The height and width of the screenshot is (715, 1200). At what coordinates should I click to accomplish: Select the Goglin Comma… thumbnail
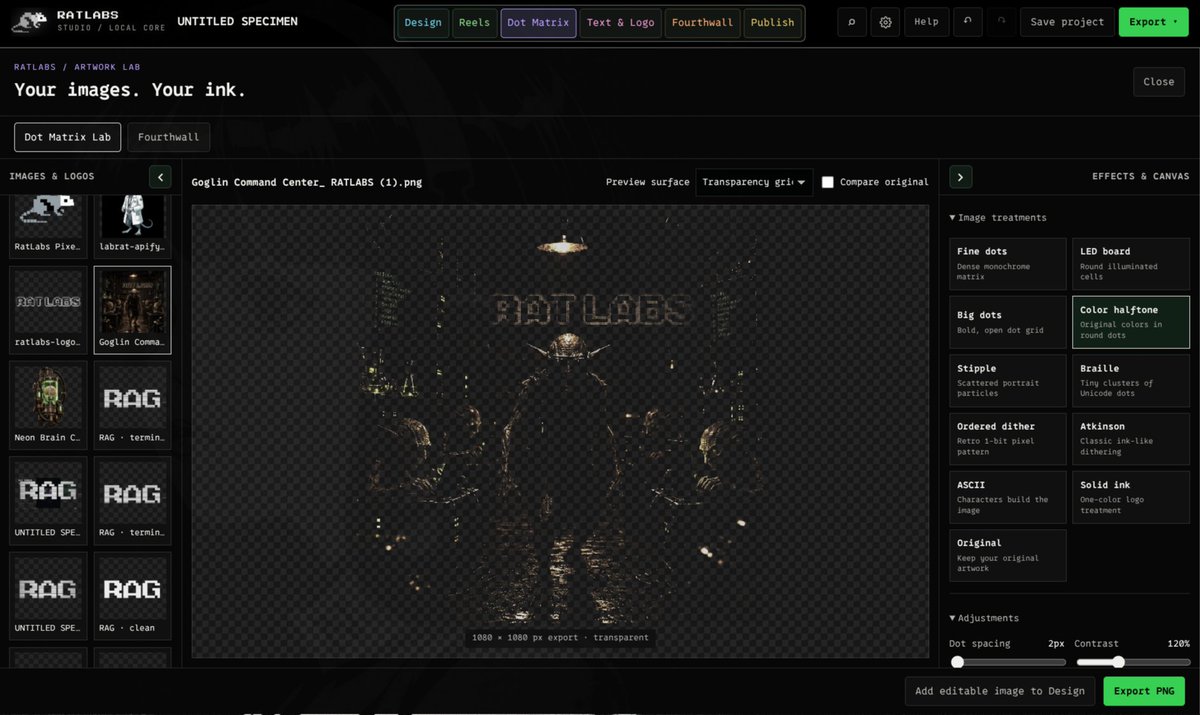coord(132,310)
